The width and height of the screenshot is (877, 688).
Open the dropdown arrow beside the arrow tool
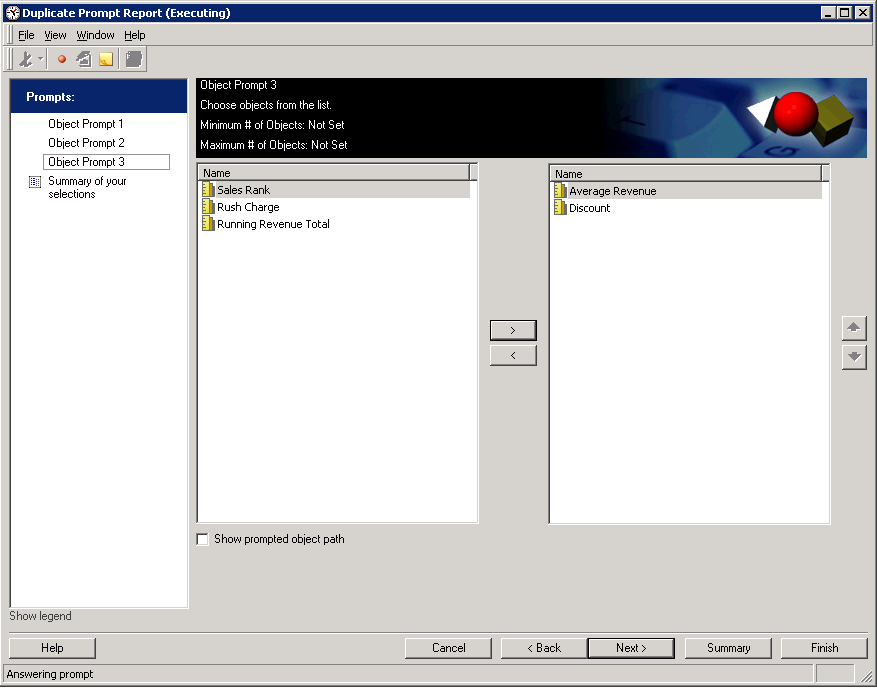point(40,58)
